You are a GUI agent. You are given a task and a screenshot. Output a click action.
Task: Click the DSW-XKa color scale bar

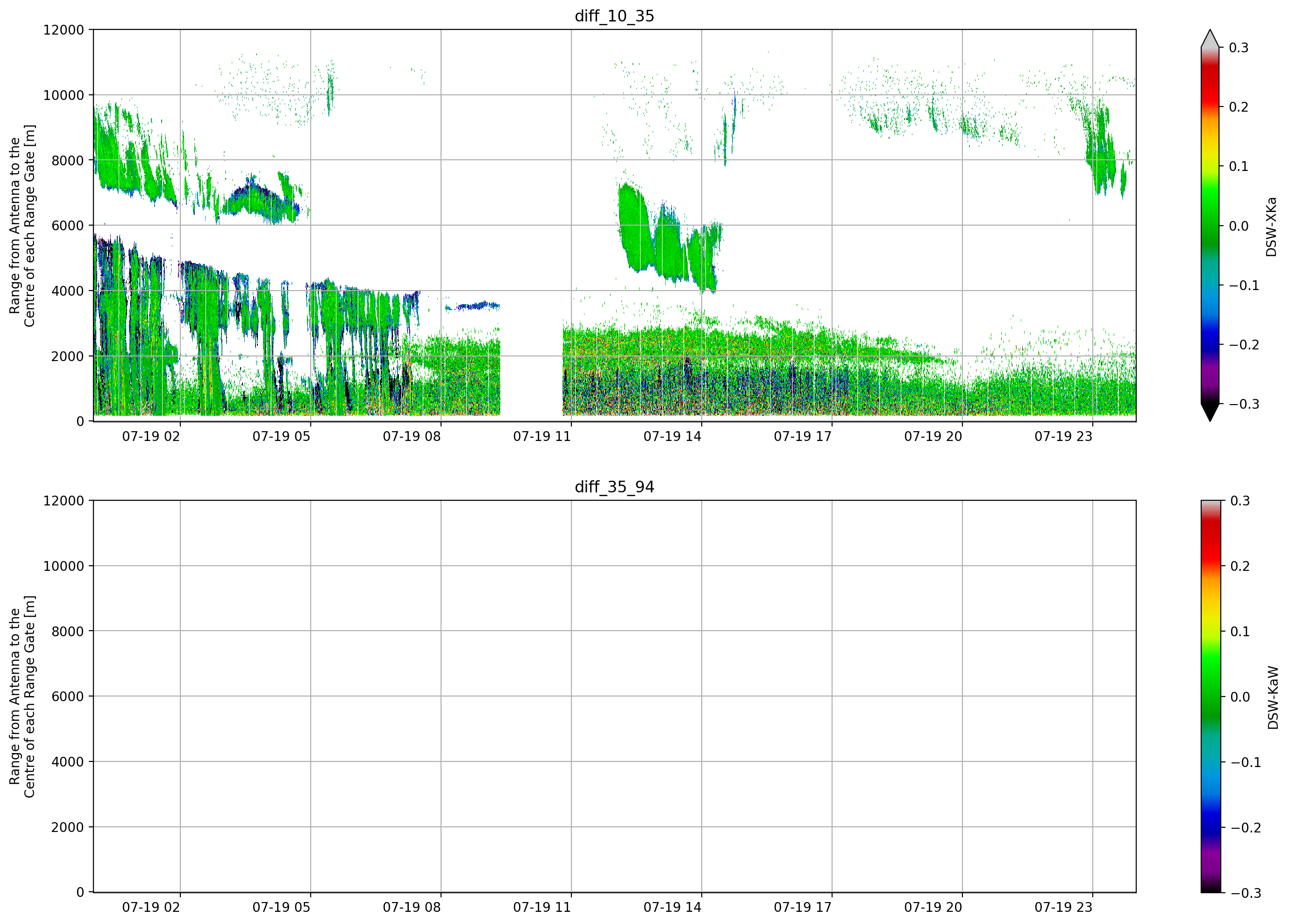(x=1210, y=226)
